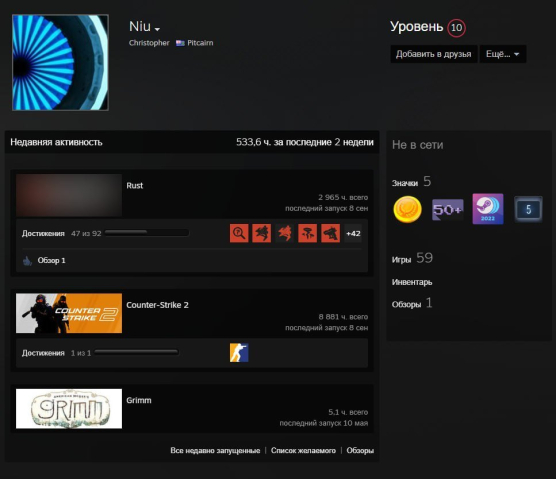556x479 pixels.
Task: Open the Rust game thumbnail
Action: (69, 195)
